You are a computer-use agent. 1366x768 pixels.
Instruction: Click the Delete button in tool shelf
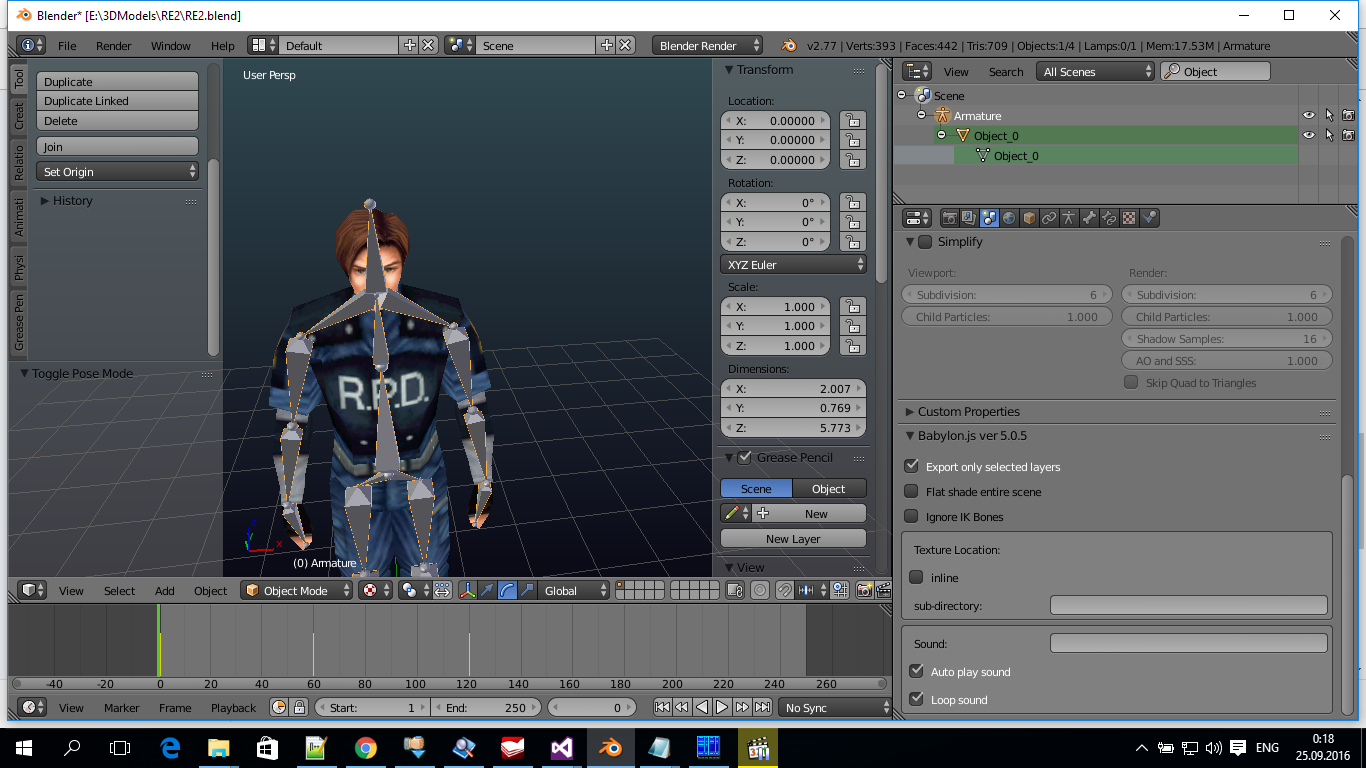pyautogui.click(x=117, y=121)
